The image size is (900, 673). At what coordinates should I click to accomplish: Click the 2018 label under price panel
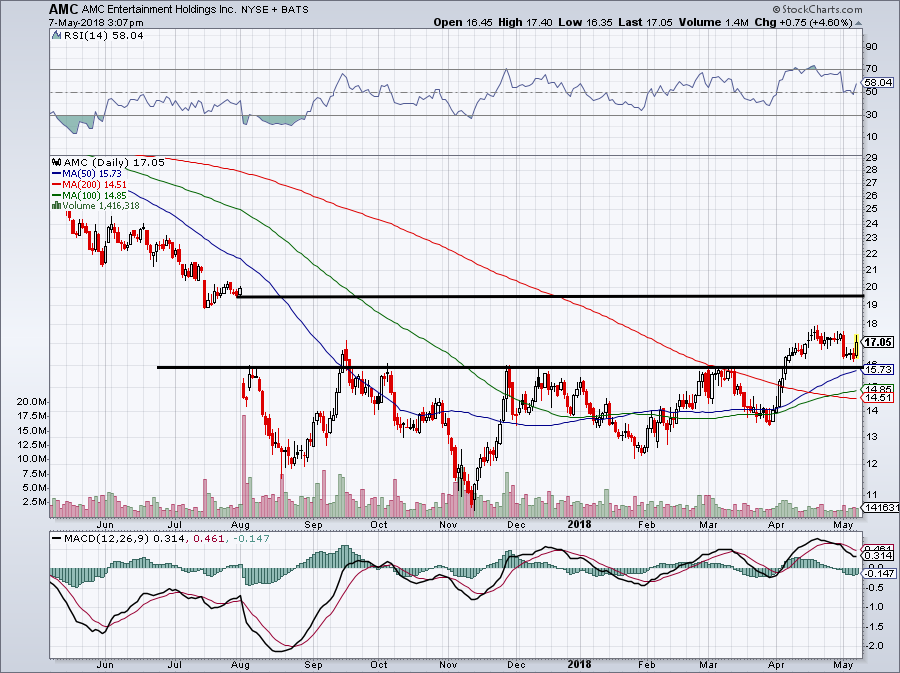(579, 524)
